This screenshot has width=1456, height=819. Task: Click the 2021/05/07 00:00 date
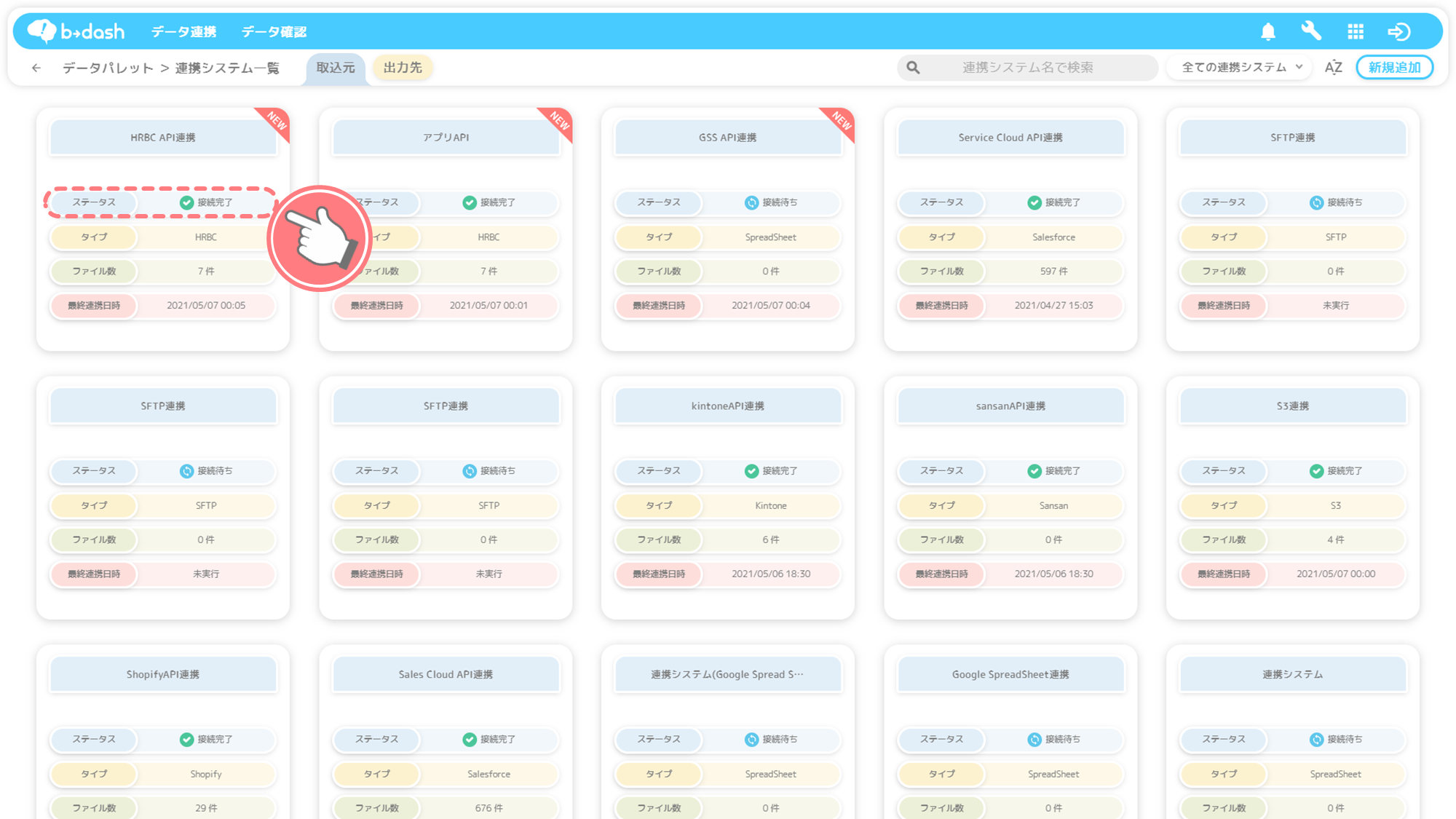coord(1336,574)
